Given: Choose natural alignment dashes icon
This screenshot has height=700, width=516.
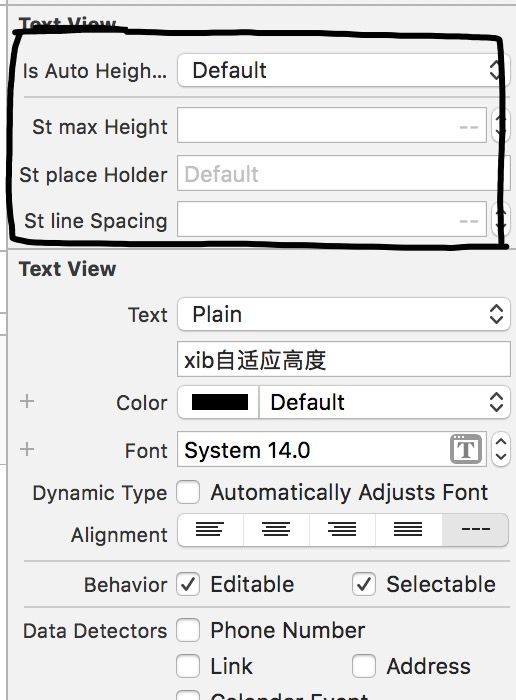Looking at the screenshot, I should click(x=475, y=529).
